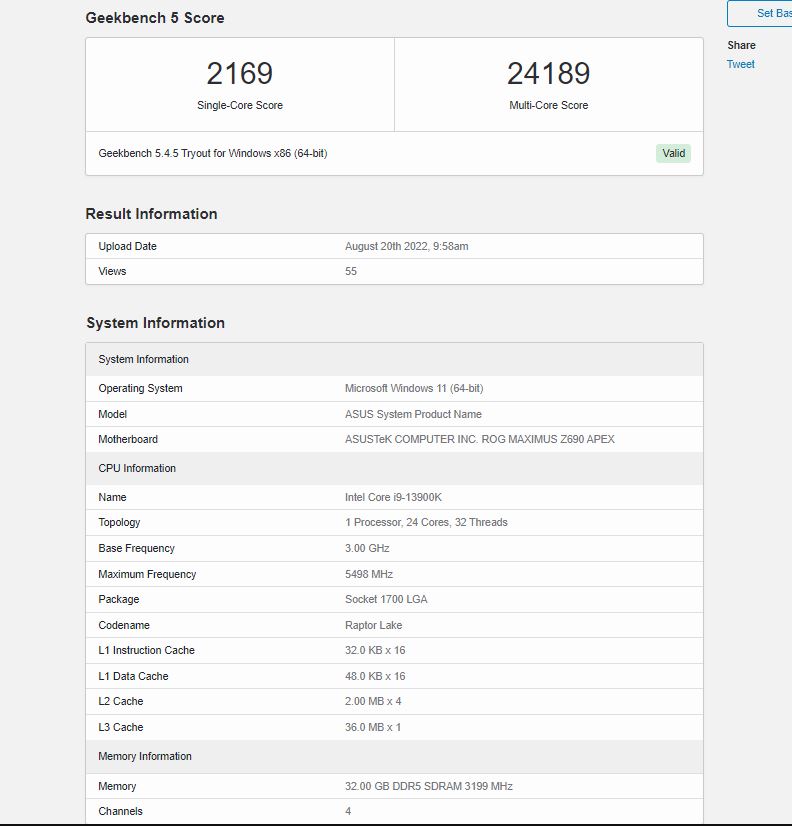Select Intel Core i9-13900K value
This screenshot has height=826, width=792.
coord(394,497)
